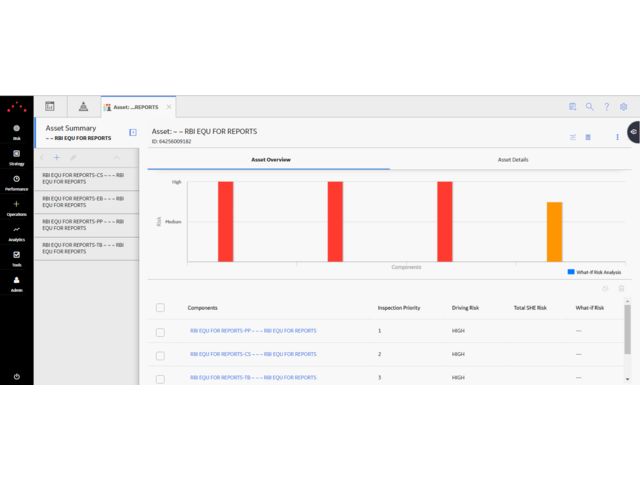Open Analytics from the left sidebar
This screenshot has width=640, height=480.
(x=16, y=232)
